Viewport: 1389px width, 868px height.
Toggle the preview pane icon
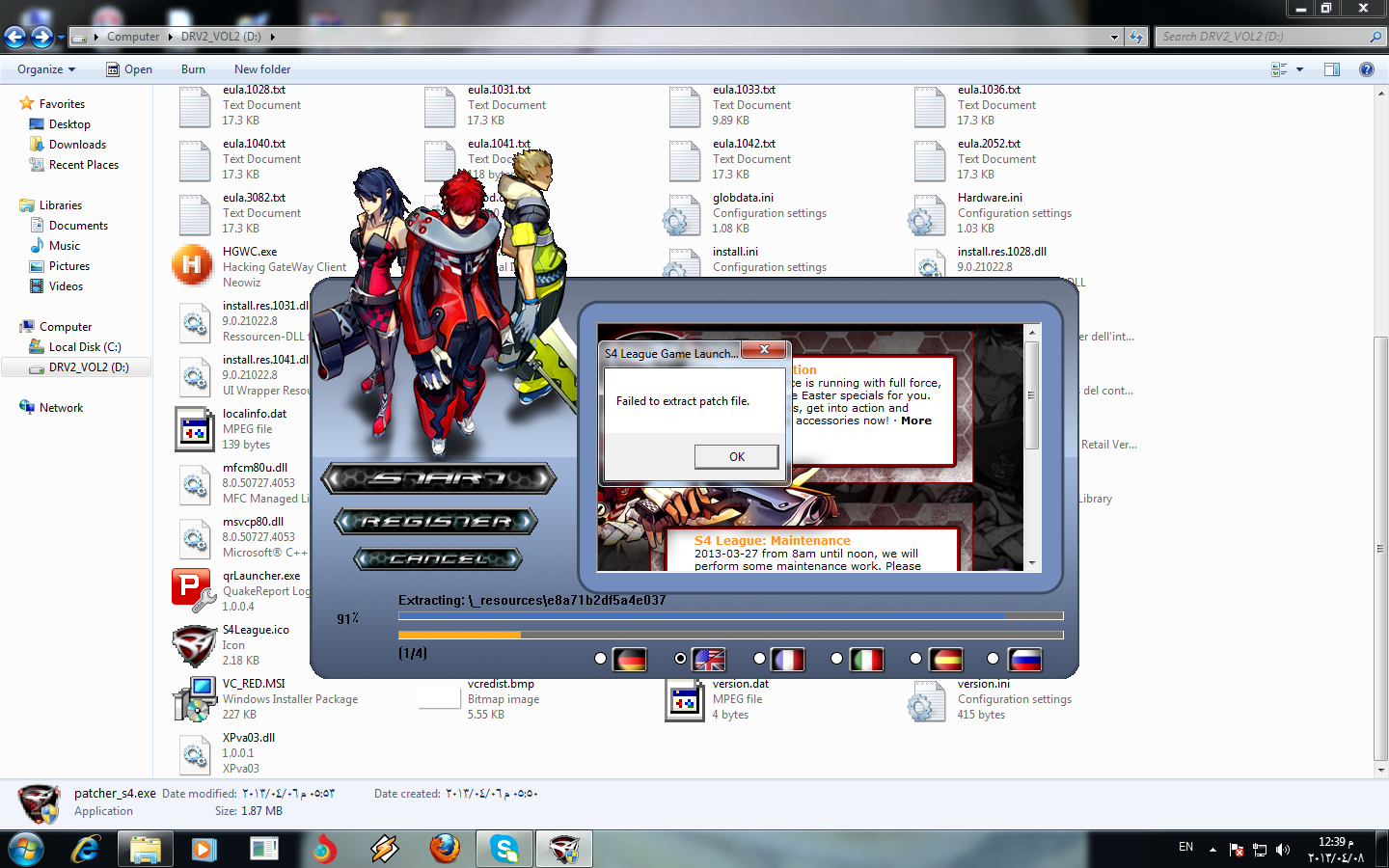[1332, 69]
